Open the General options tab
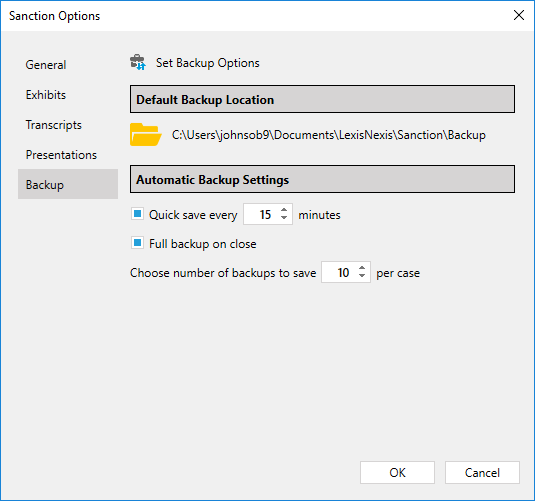Image resolution: width=535 pixels, height=501 pixels. (x=46, y=65)
